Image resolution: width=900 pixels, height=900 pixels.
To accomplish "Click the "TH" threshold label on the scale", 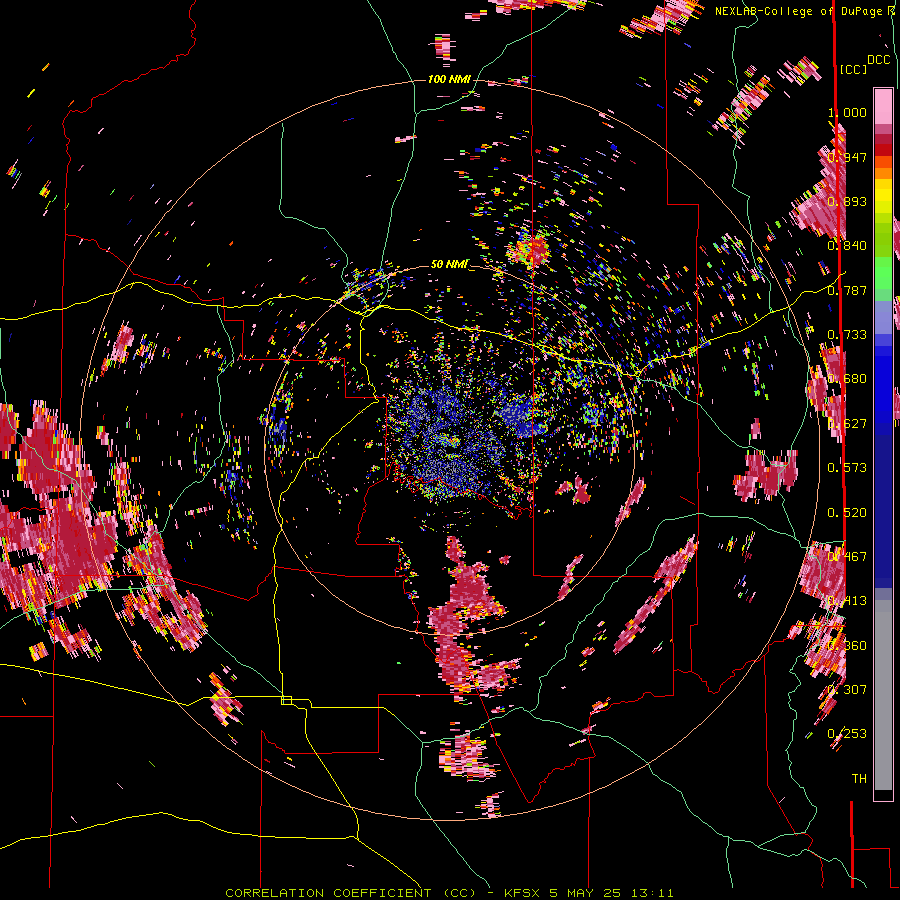I will pos(859,779).
